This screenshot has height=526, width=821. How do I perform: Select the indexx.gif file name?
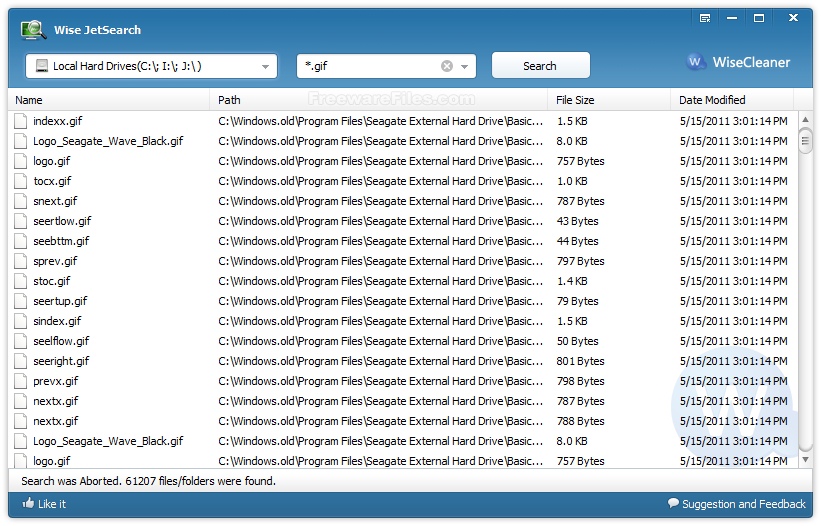click(58, 121)
